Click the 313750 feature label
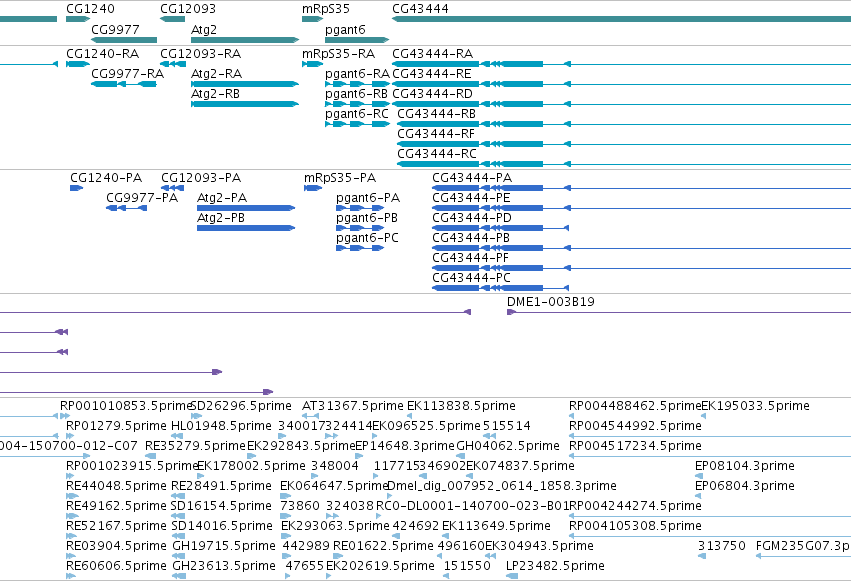 pyautogui.click(x=721, y=546)
